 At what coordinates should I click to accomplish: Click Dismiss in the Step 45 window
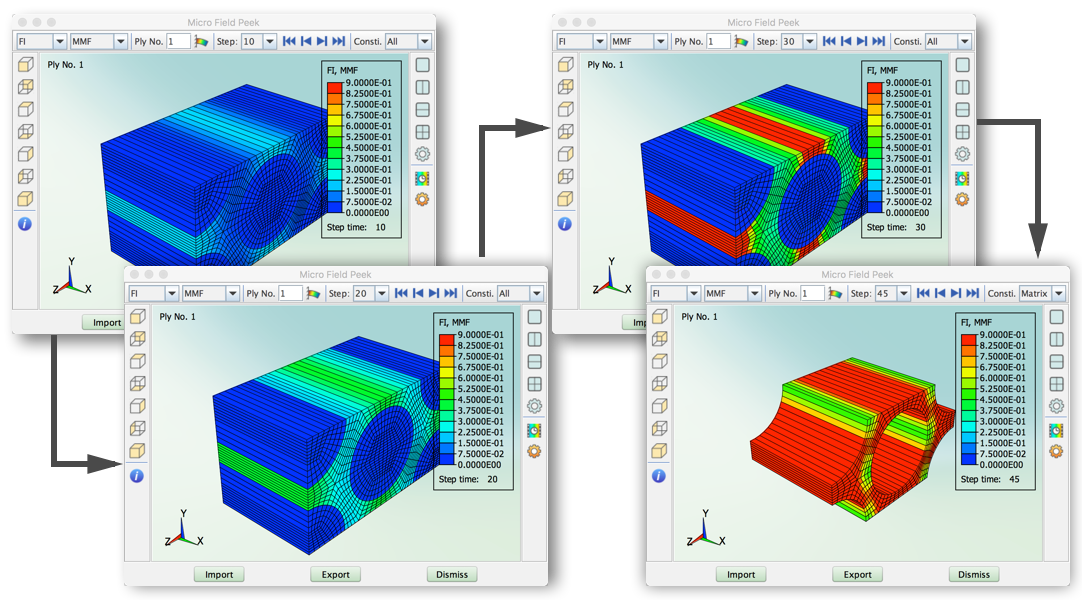[x=973, y=574]
